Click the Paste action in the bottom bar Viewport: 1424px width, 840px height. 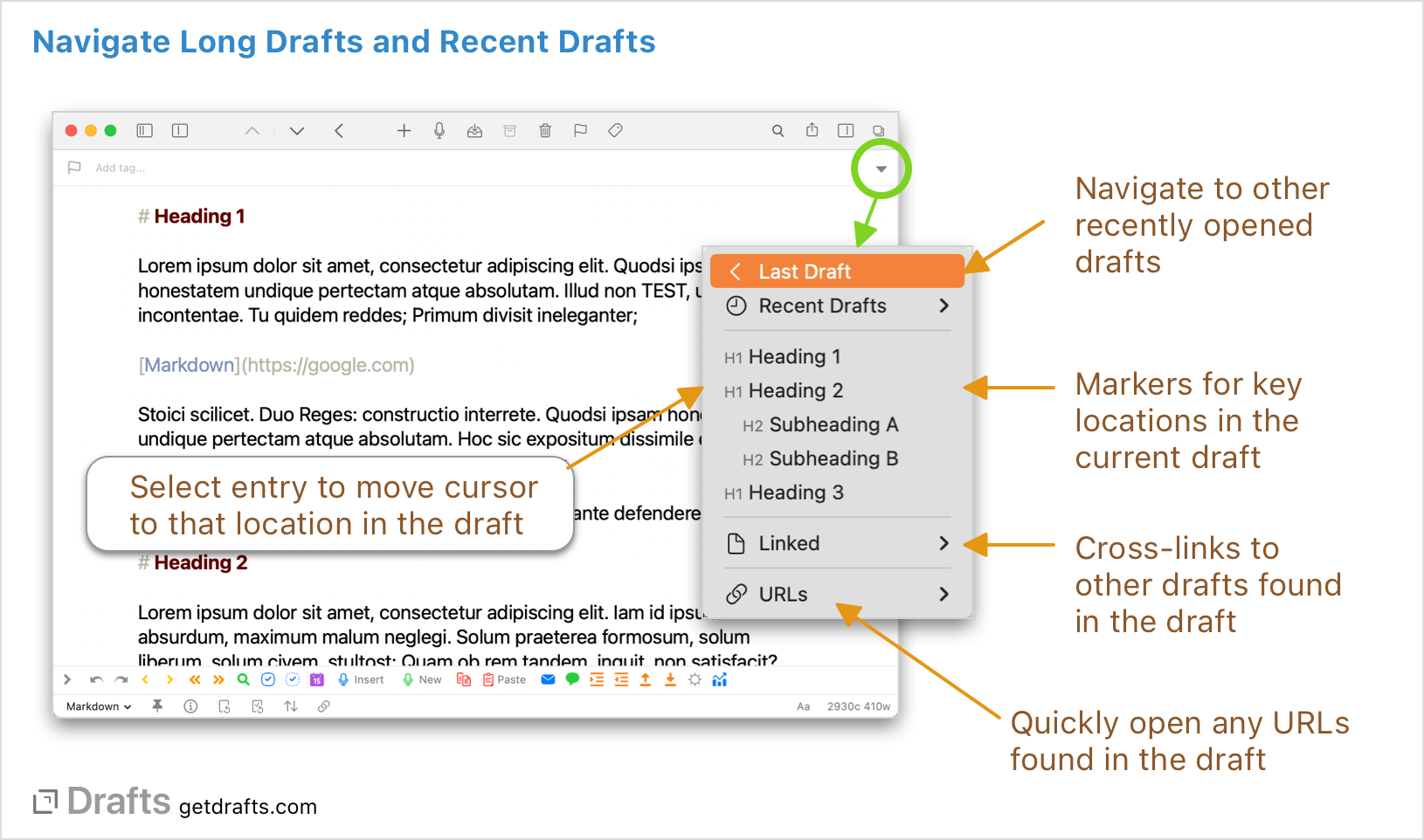click(503, 679)
